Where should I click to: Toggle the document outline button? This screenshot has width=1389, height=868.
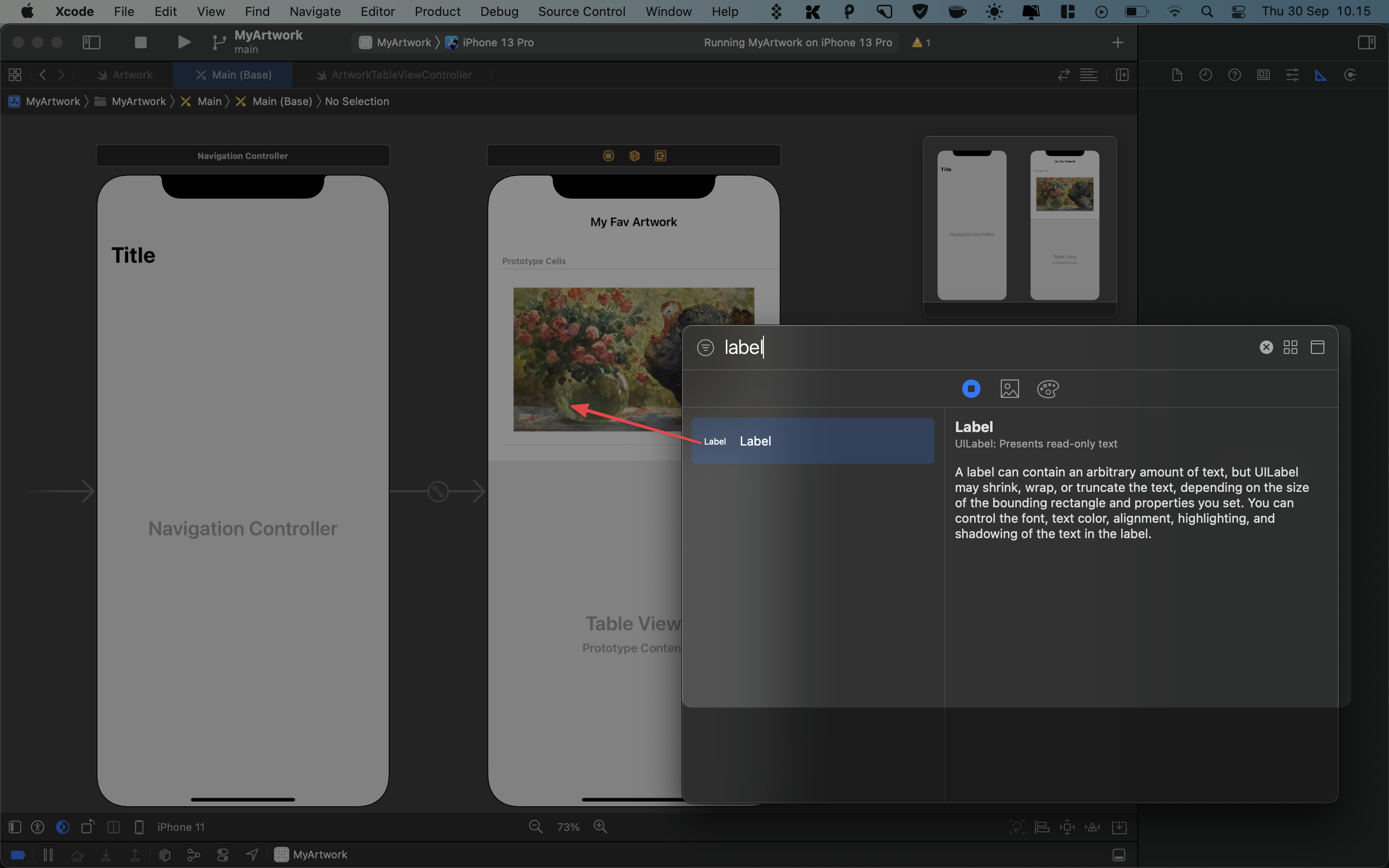tap(15, 827)
